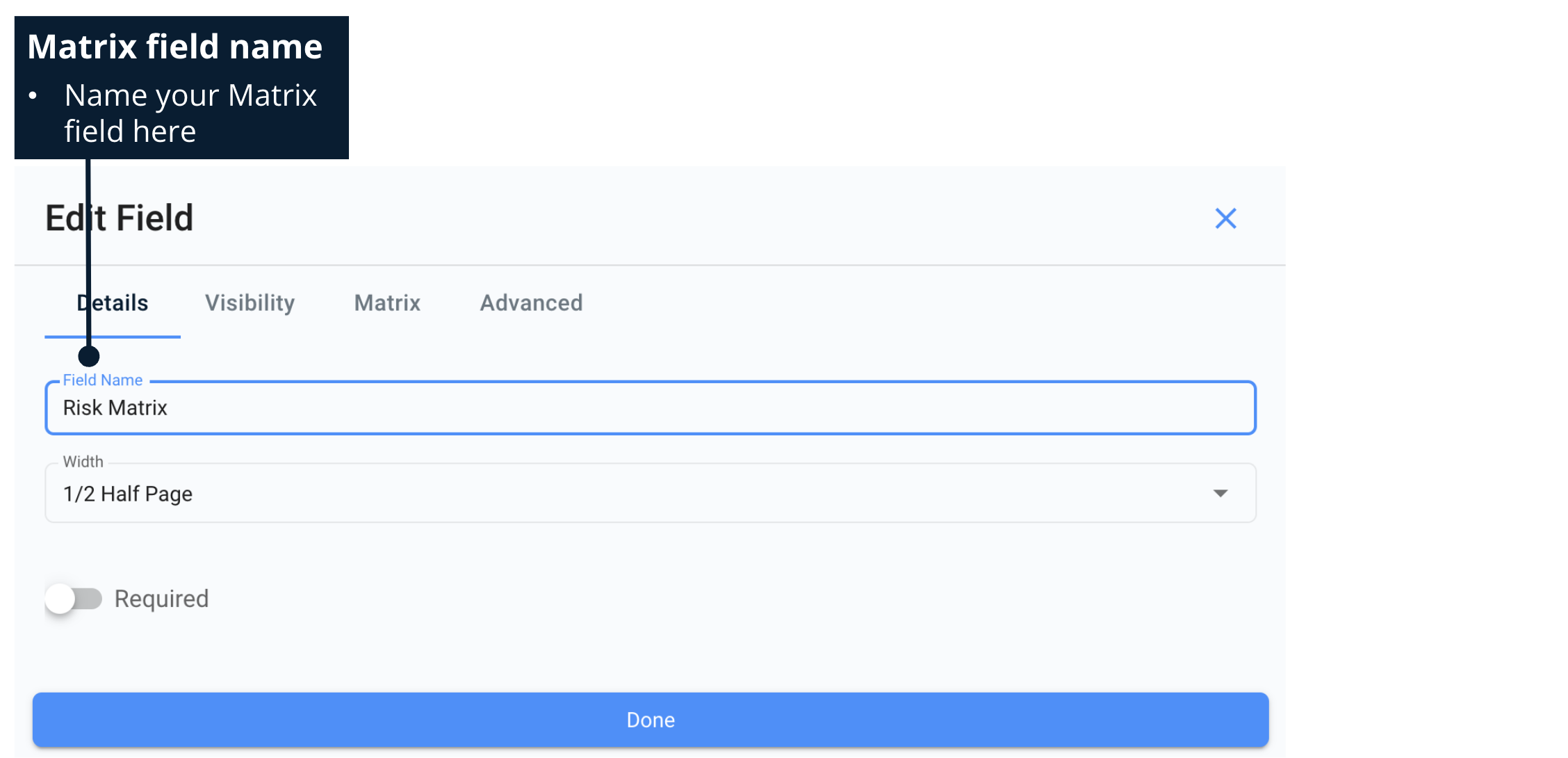Click the callout pointer dot marker
Viewport: 1568px width, 758px height.
(89, 356)
